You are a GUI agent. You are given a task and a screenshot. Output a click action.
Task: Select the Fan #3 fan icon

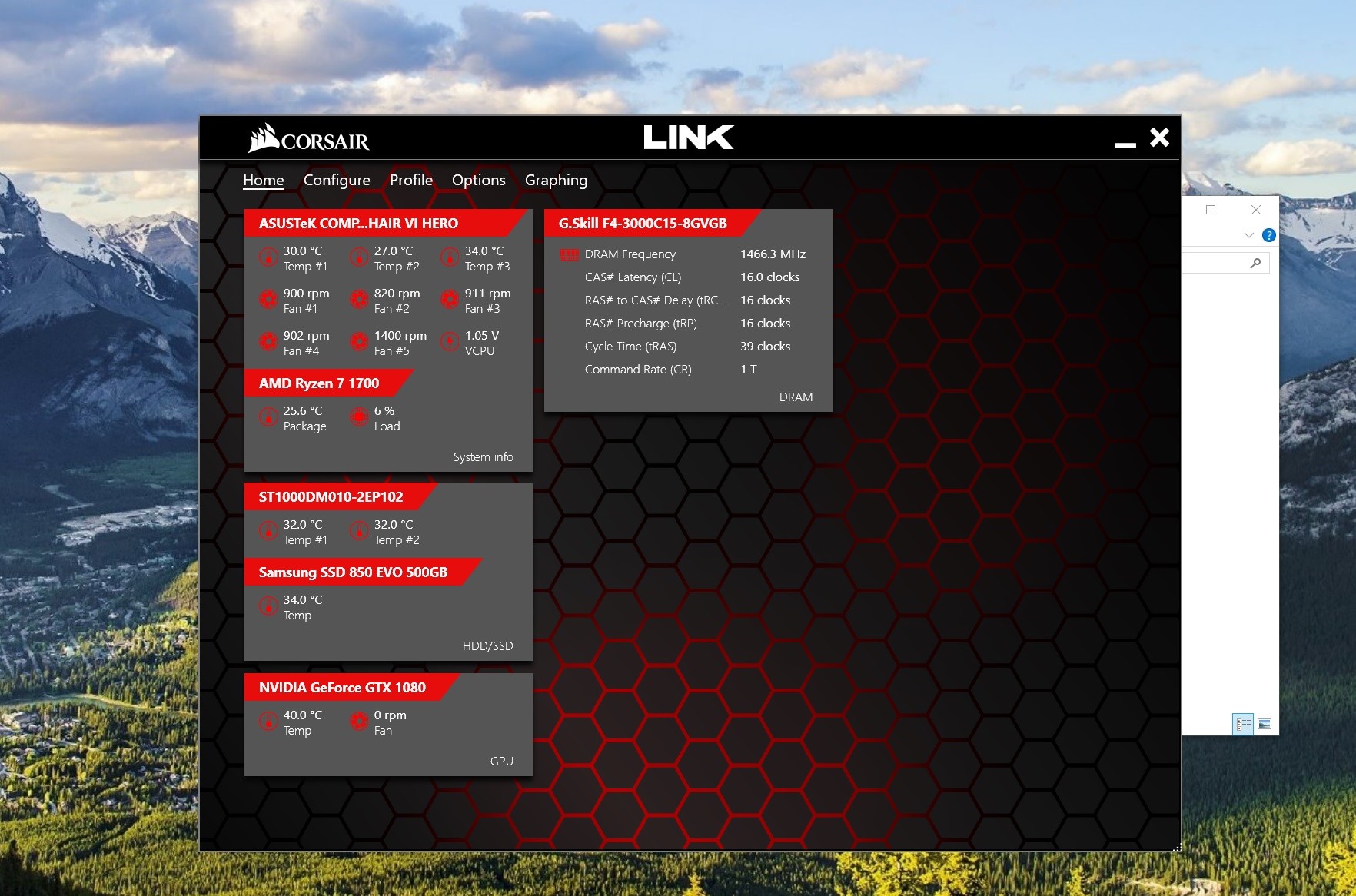click(x=450, y=300)
